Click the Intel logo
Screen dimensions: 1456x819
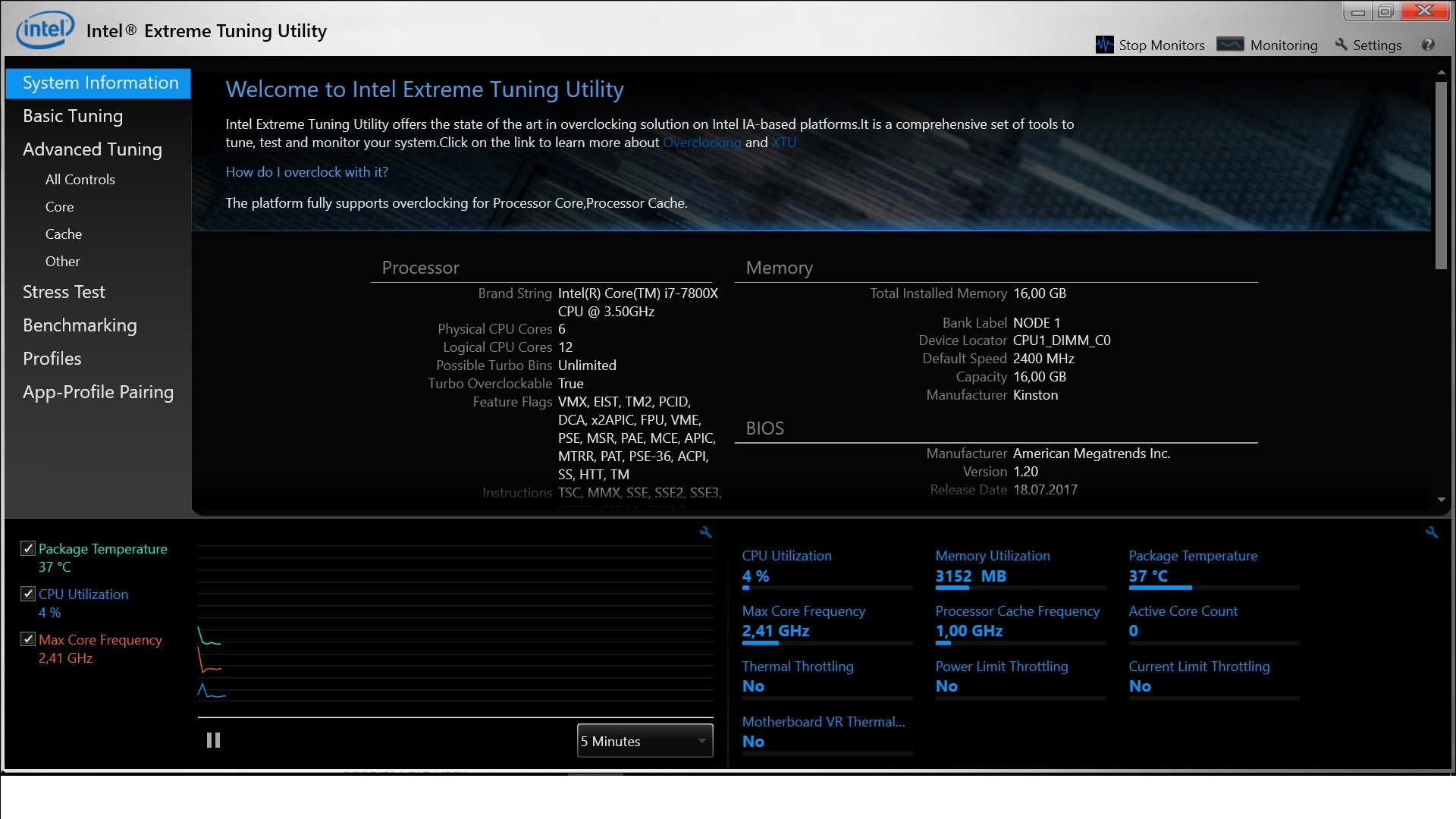coord(45,30)
